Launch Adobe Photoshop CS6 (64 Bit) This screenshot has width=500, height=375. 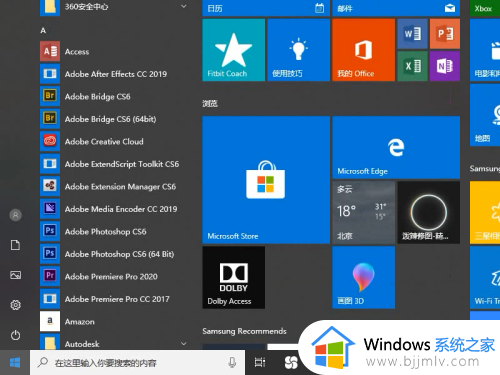pyautogui.click(x=113, y=254)
